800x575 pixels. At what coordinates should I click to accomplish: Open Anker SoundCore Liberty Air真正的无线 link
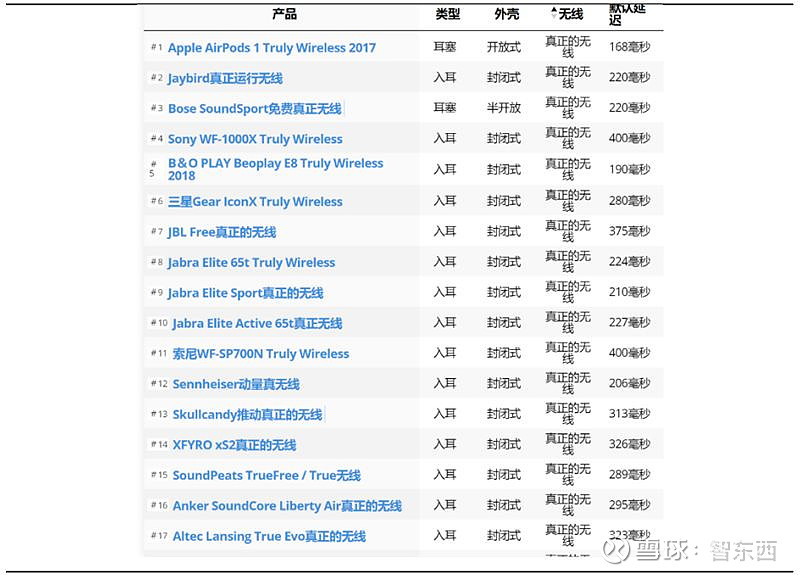[287, 506]
